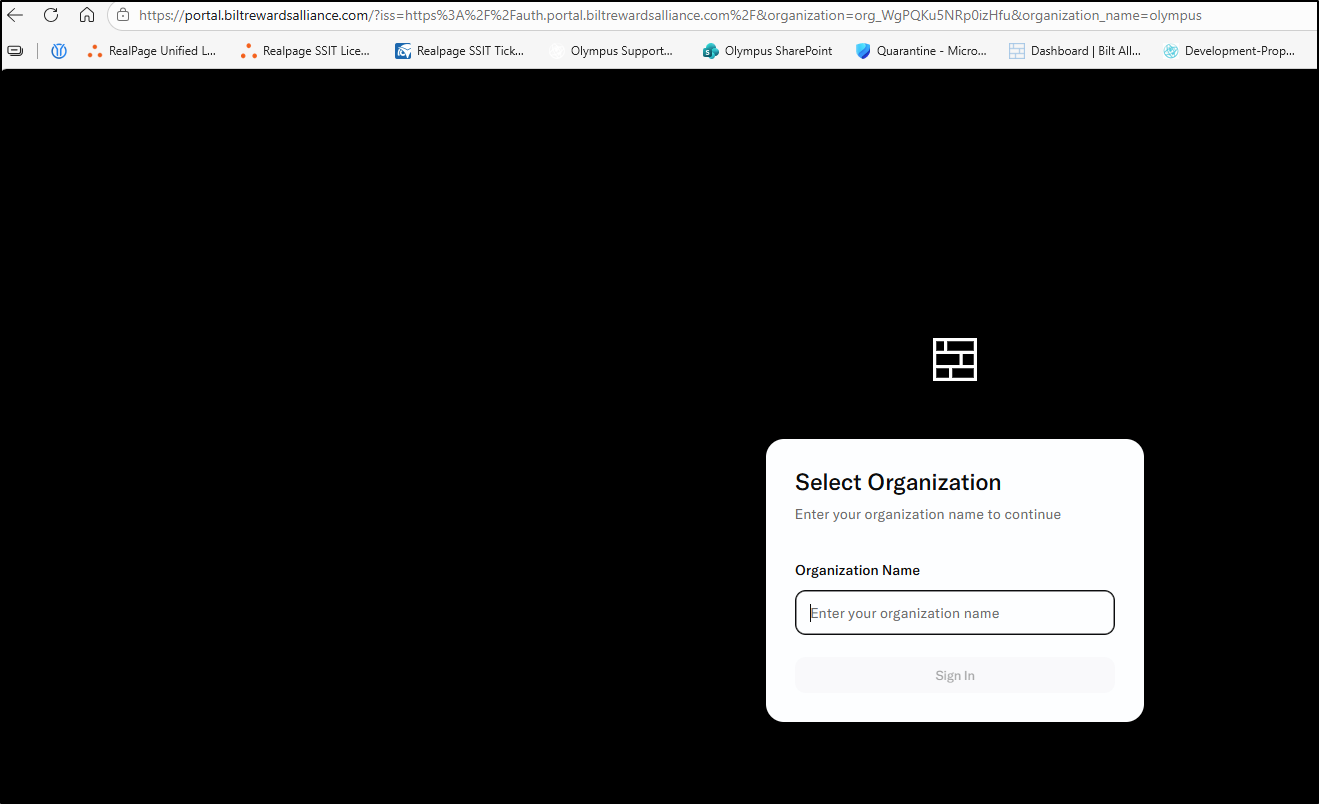Open the blue circular bookmark icon
This screenshot has width=1319, height=804.
pos(59,51)
